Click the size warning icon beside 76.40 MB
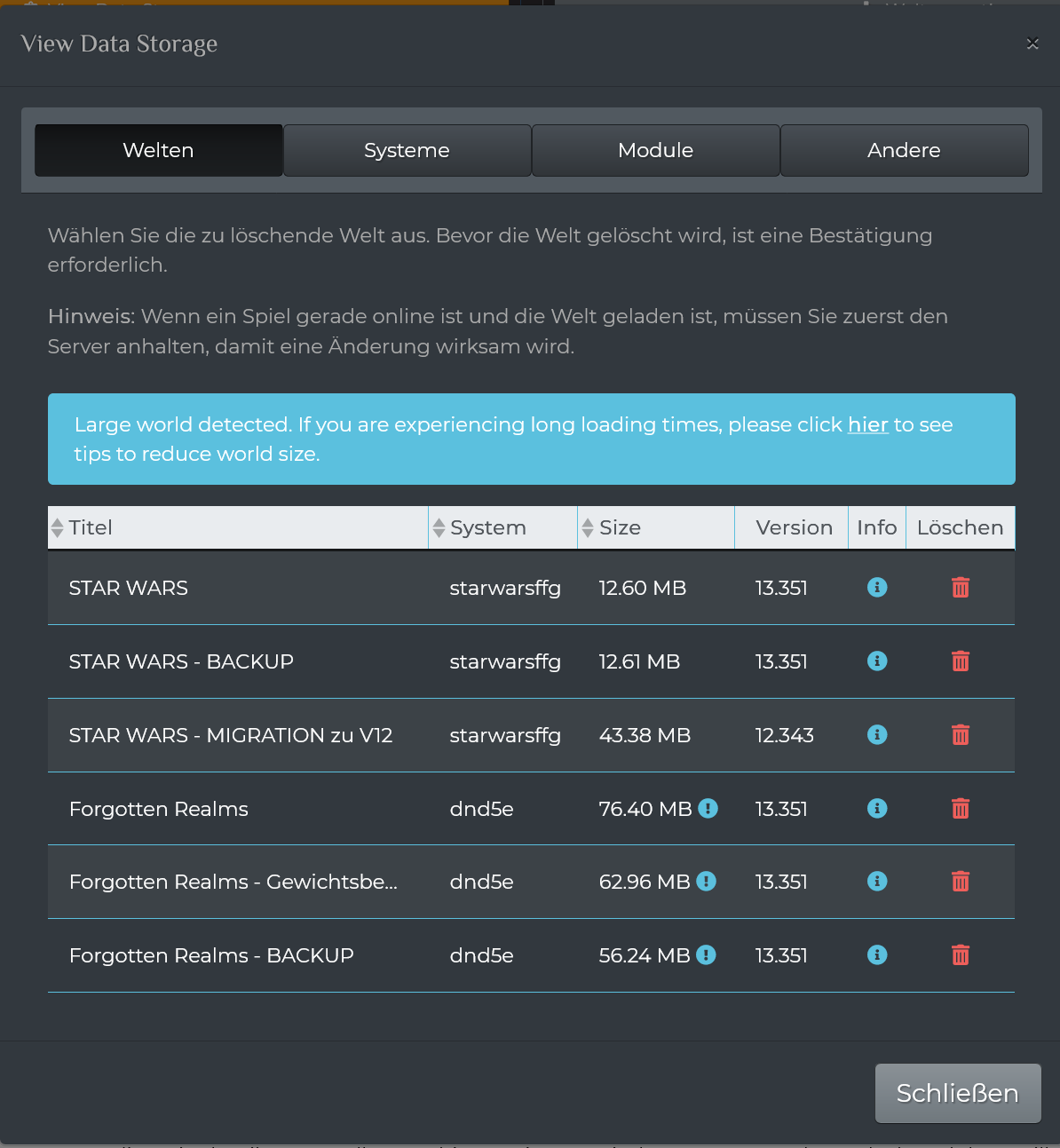The height and width of the screenshot is (1148, 1060). pos(708,808)
